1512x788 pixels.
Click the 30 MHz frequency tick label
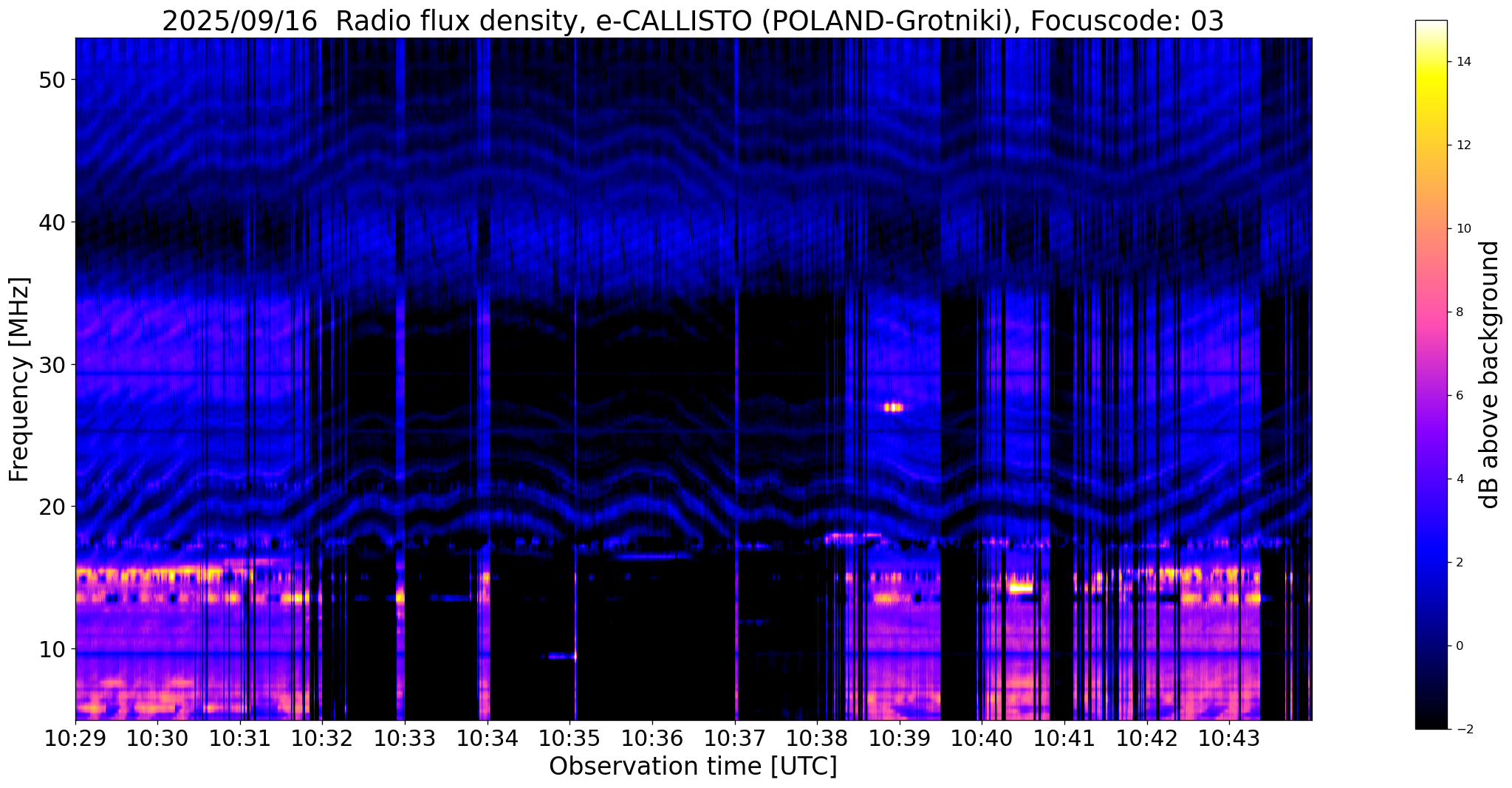coord(51,365)
